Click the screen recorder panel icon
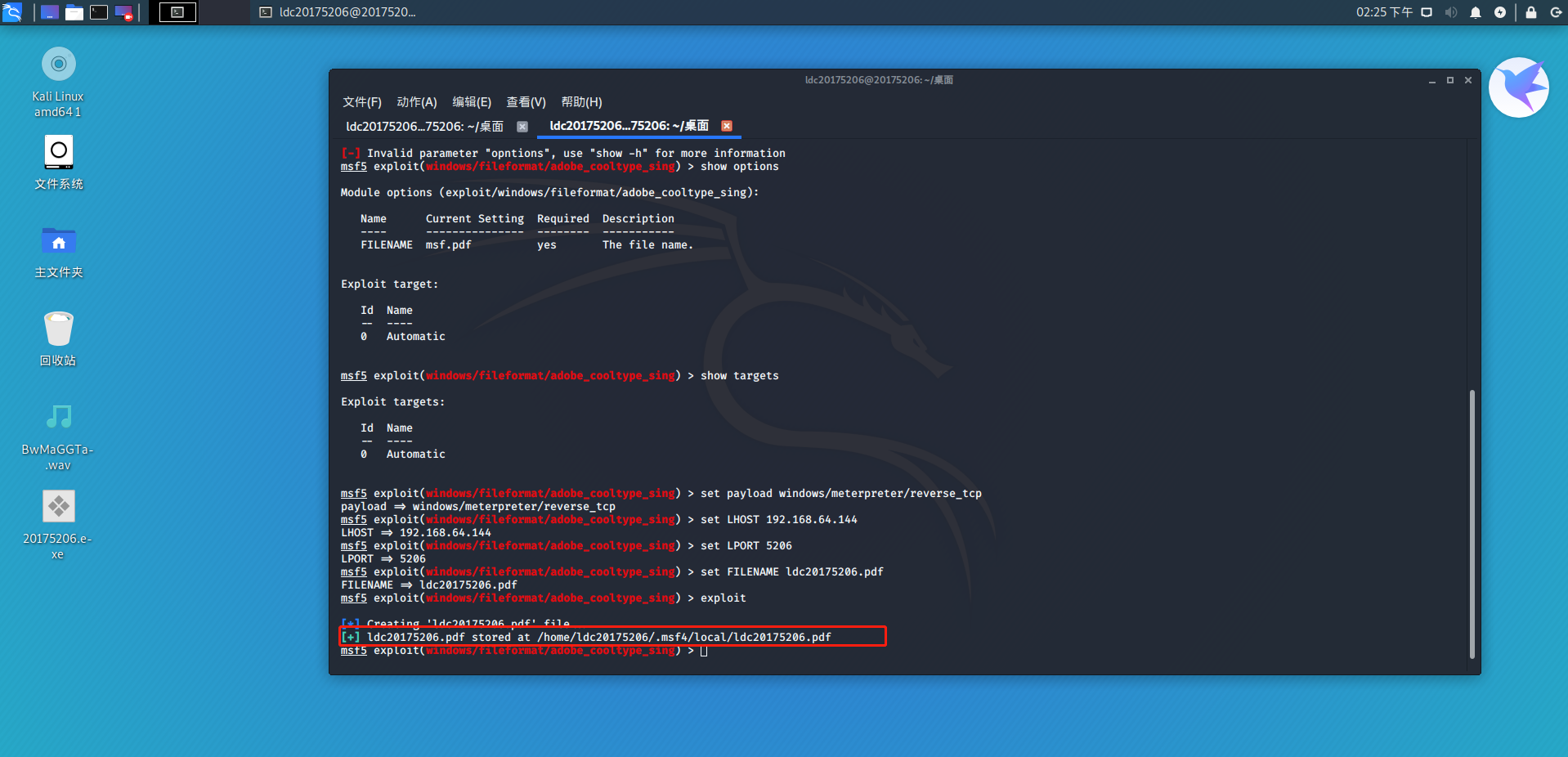Screen dimensions: 1568x757 (x=124, y=12)
